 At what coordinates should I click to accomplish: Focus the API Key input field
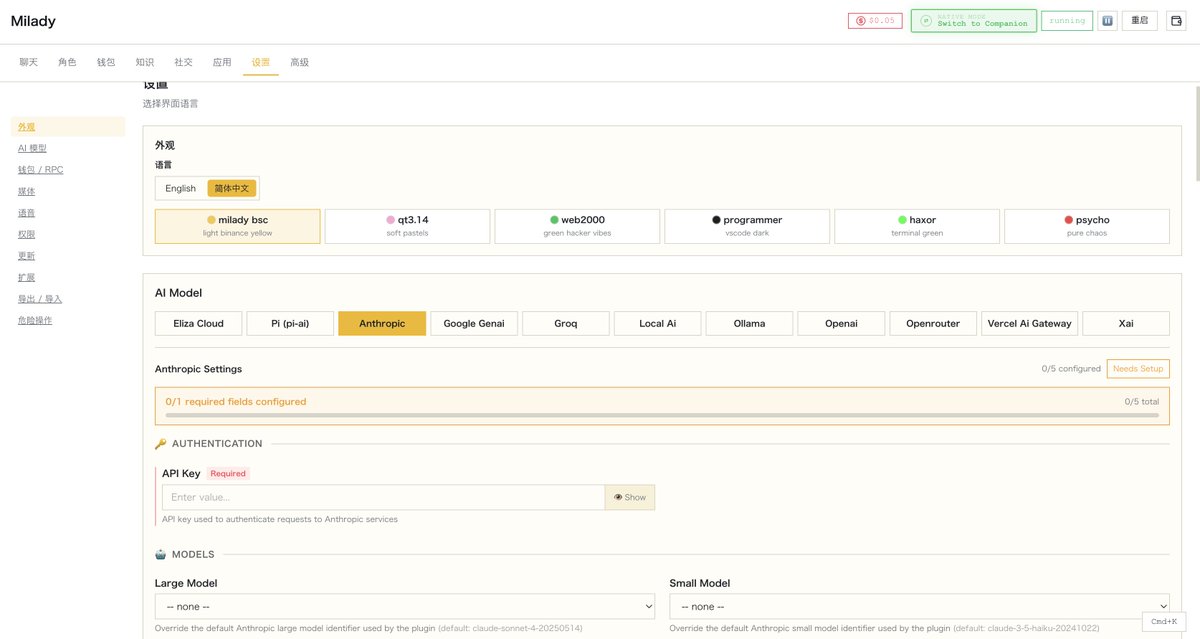point(384,497)
